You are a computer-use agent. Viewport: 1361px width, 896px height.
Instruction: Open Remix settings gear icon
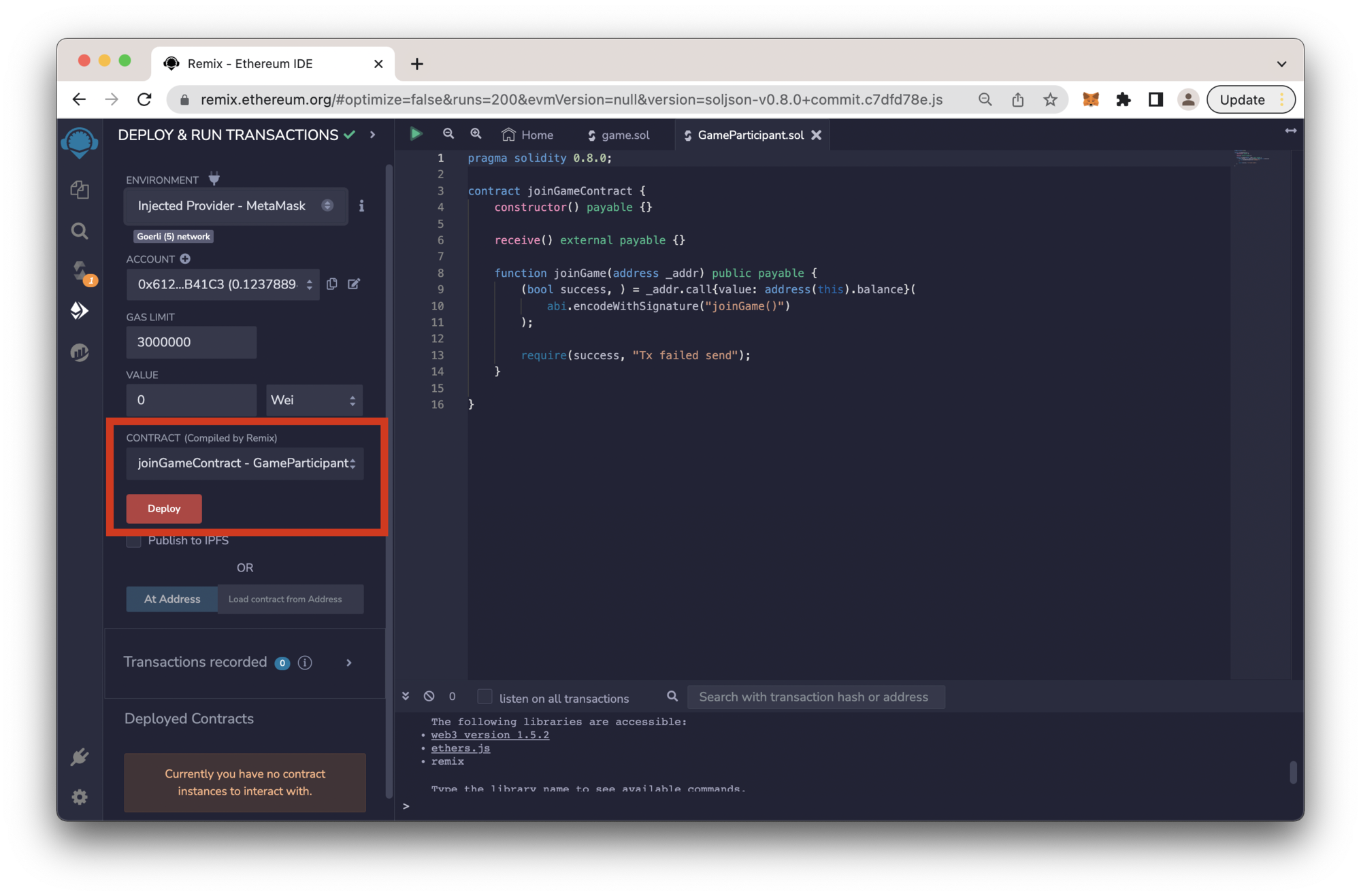point(80,797)
